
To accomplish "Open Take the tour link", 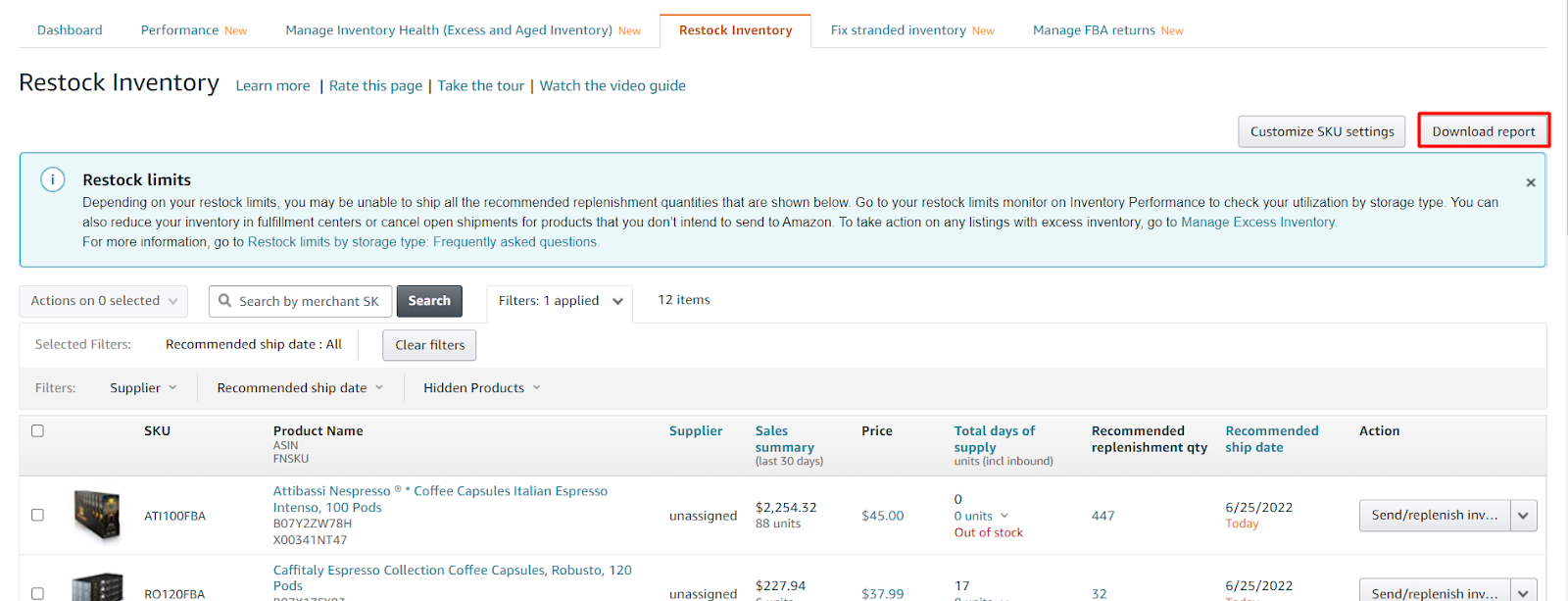I will coord(481,86).
